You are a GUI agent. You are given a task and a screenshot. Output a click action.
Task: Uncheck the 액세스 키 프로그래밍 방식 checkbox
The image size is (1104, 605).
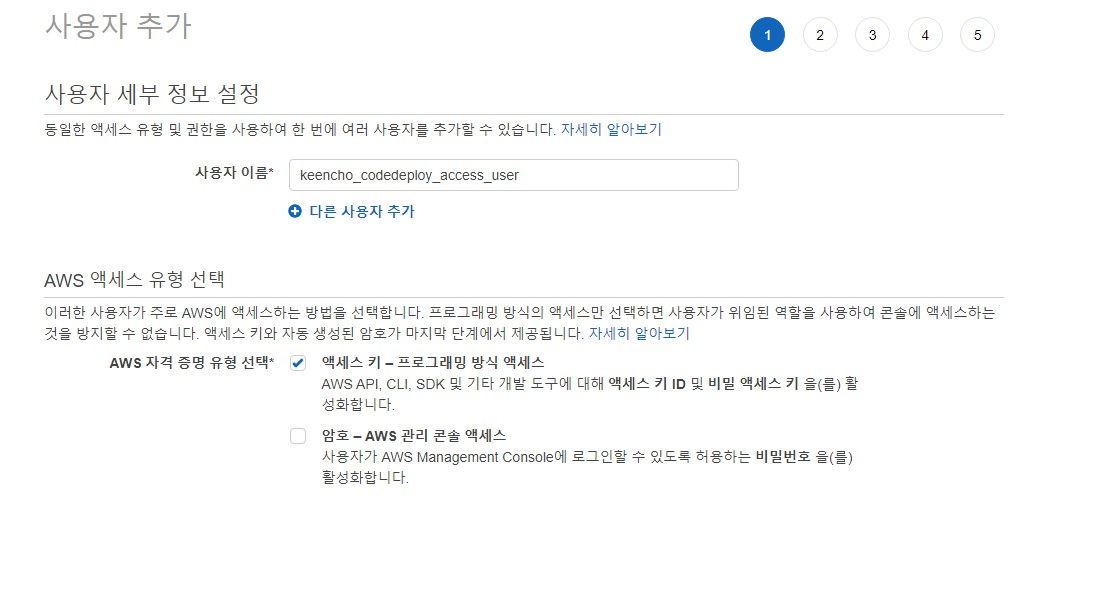tap(298, 363)
